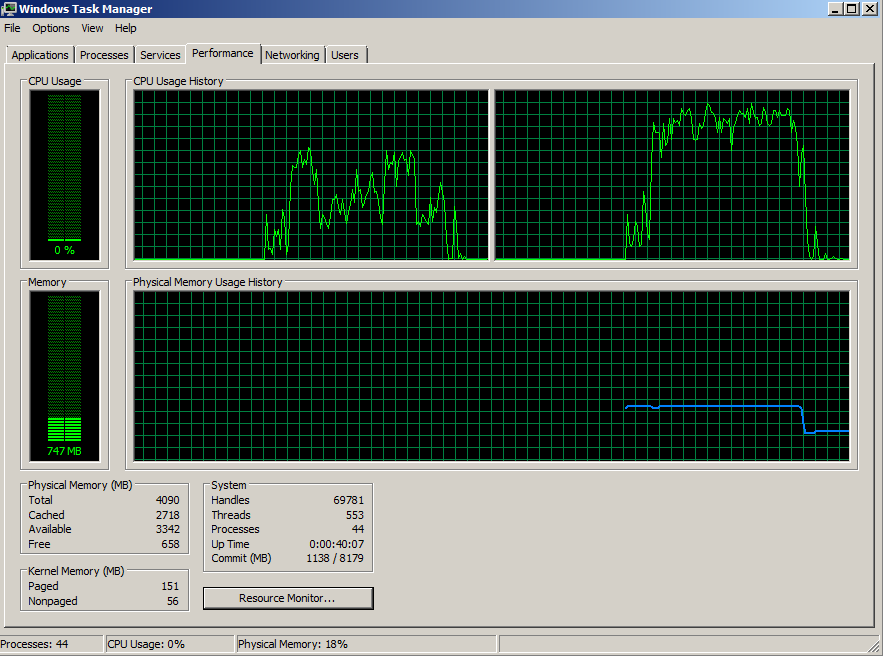The height and width of the screenshot is (656, 883).
Task: Click the Kernel Paged value 151
Action: [x=171, y=586]
